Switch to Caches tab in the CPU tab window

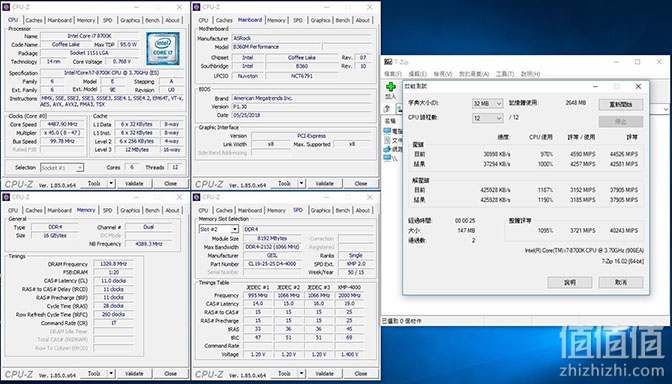(x=34, y=20)
